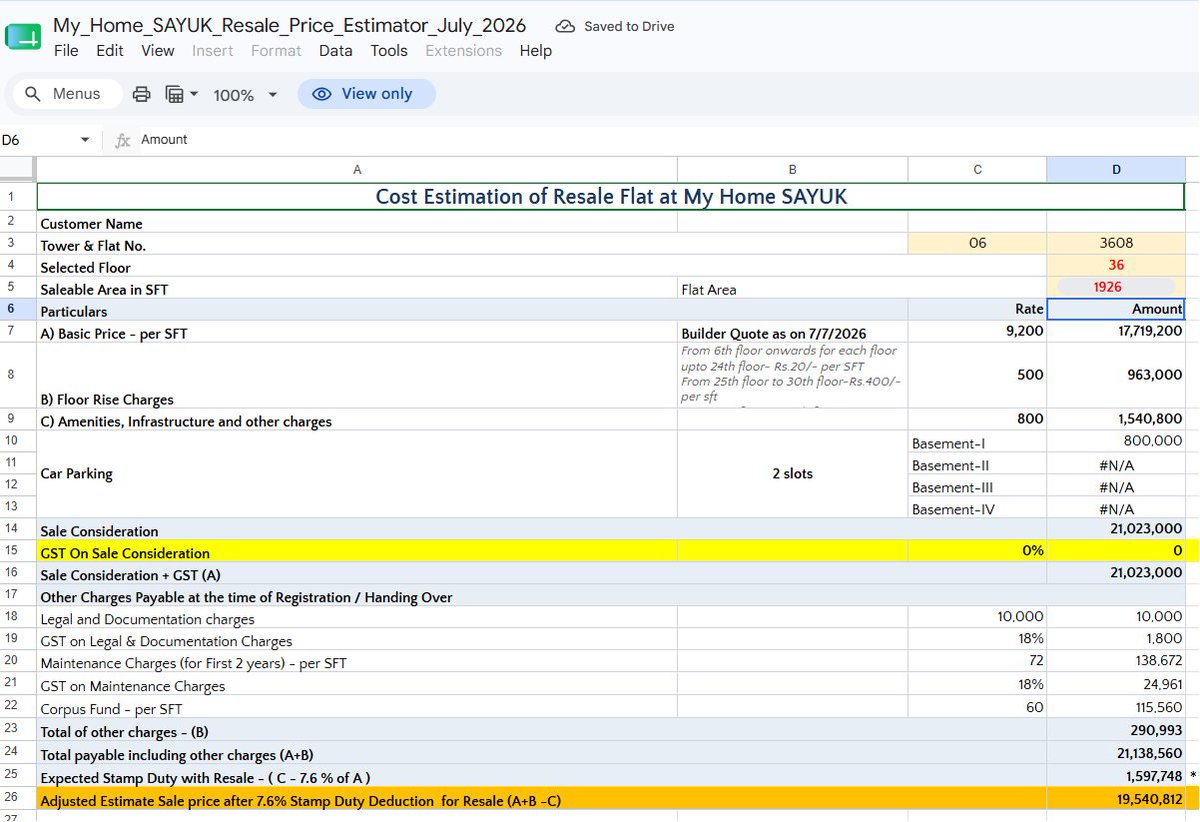Open the Tools menu
The image size is (1200, 822).
[389, 50]
